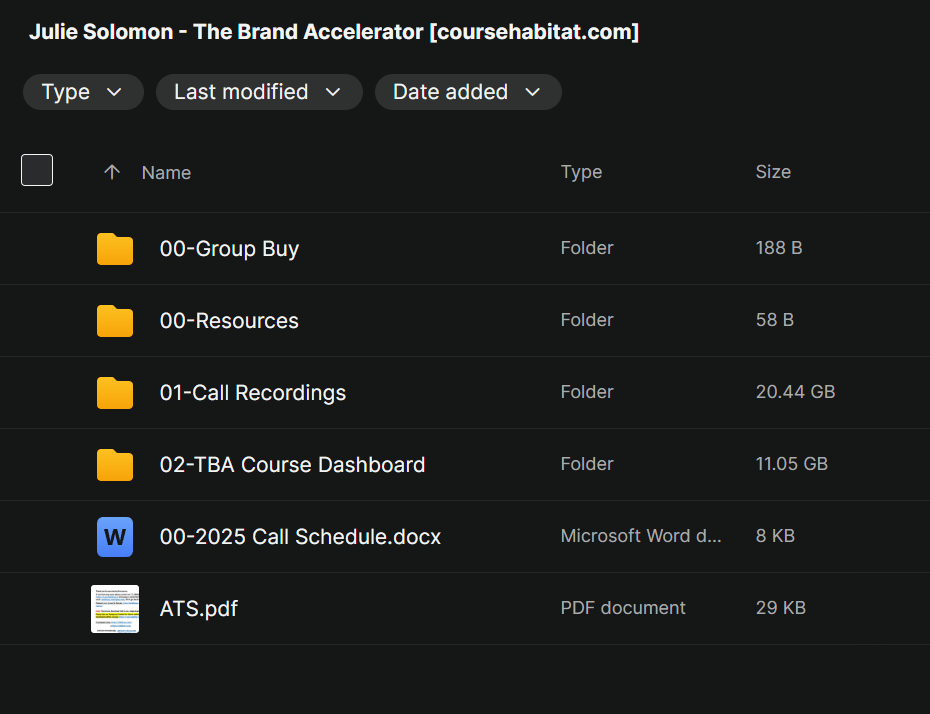Viewport: 930px width, 714px height.
Task: Click the Word document icon
Action: click(115, 537)
